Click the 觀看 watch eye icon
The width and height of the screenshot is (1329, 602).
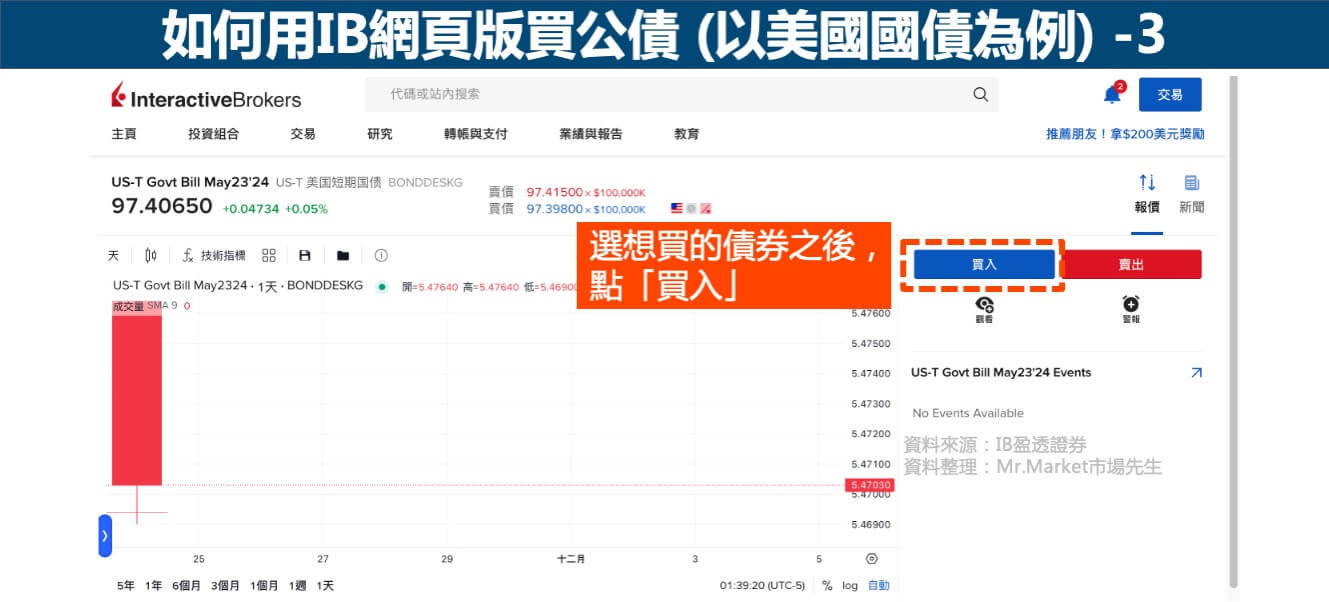pyautogui.click(x=984, y=309)
